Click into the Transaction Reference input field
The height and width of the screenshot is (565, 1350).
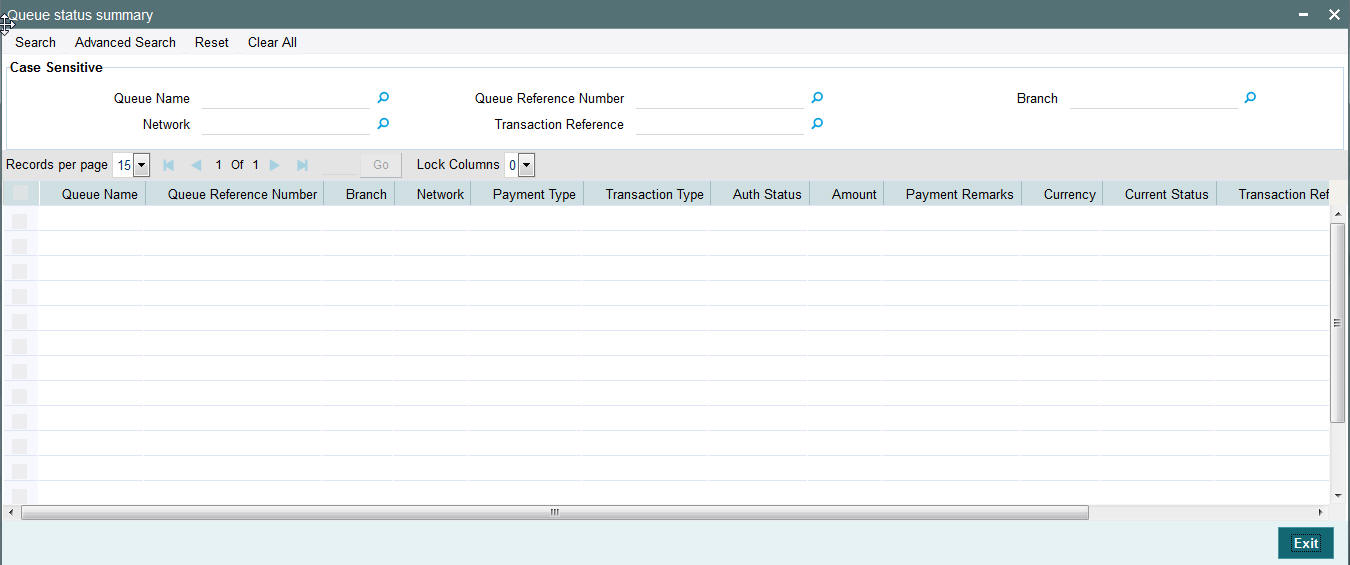pyautogui.click(x=719, y=124)
